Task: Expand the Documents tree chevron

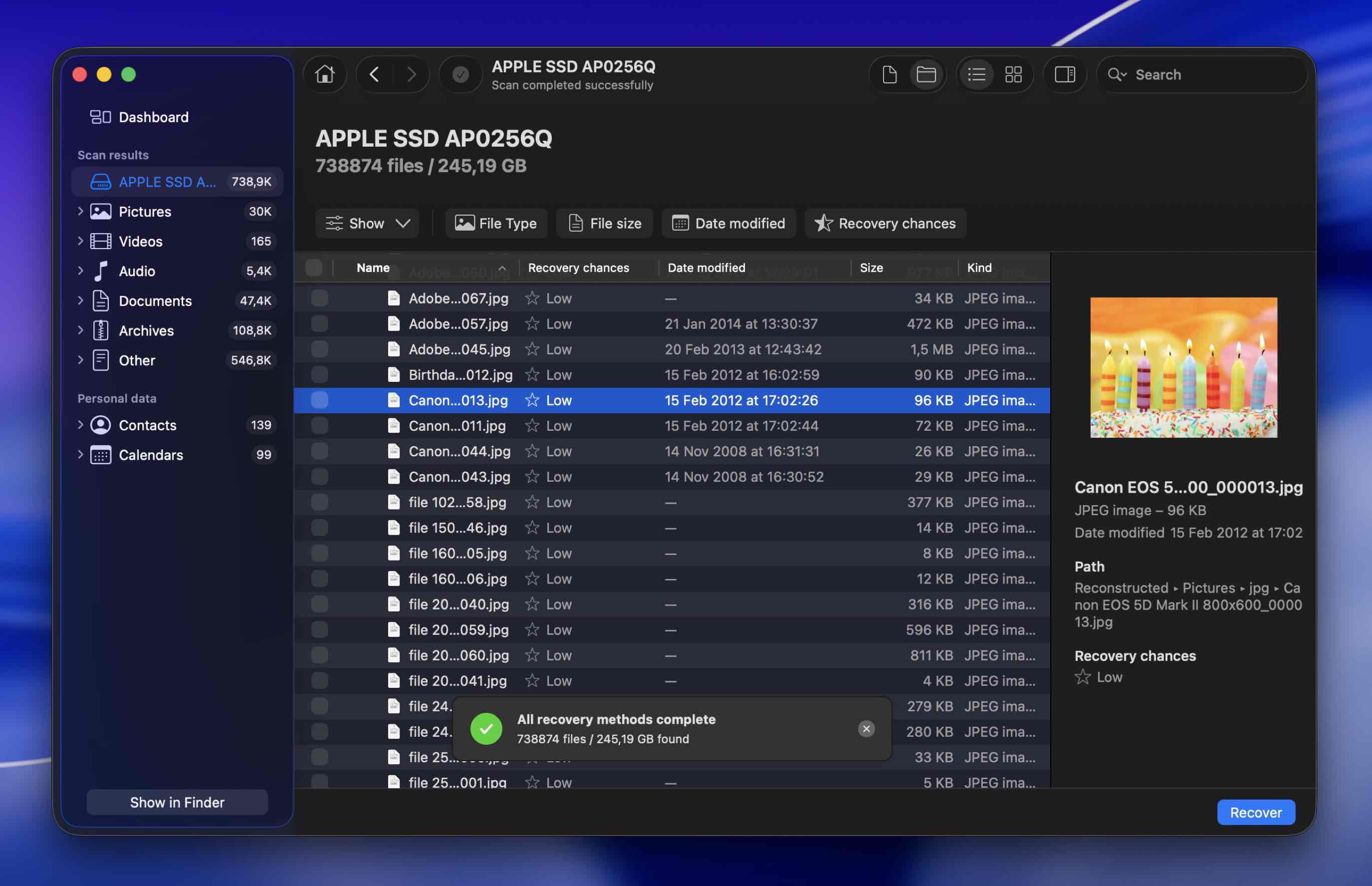Action: click(80, 301)
